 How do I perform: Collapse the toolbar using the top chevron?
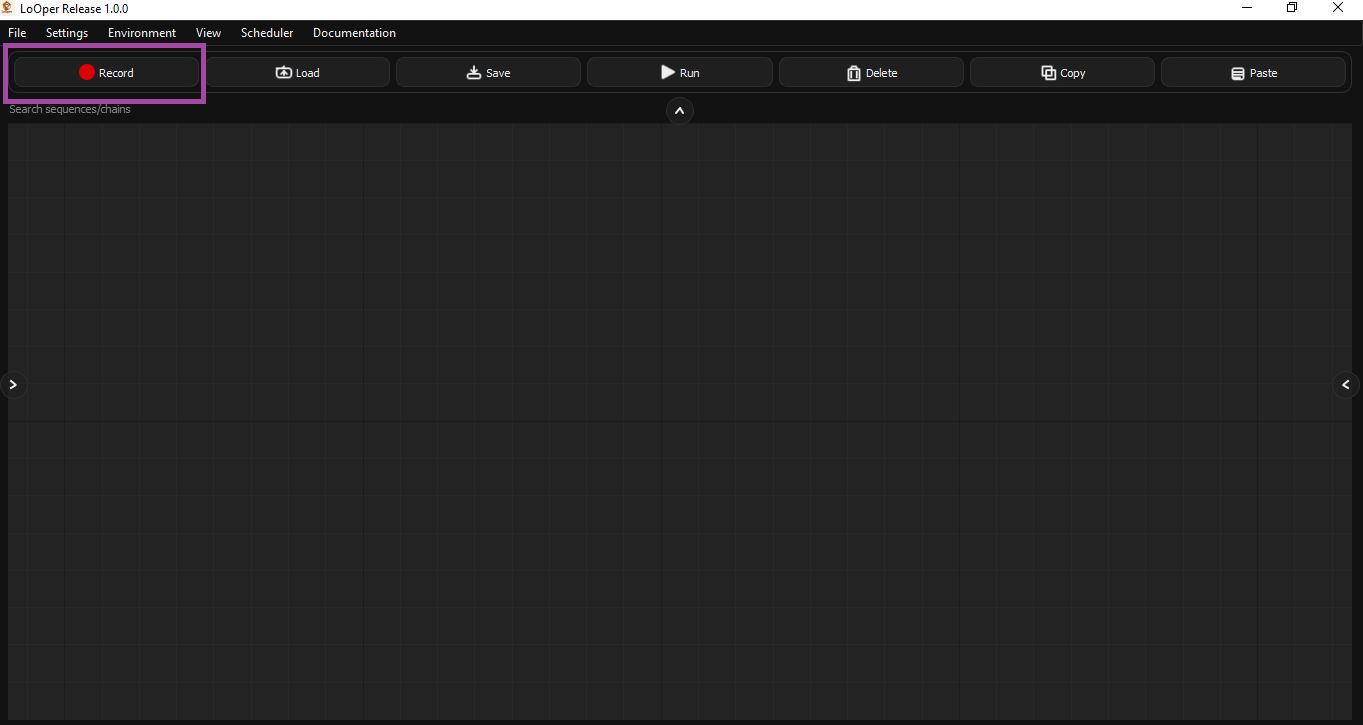[679, 110]
